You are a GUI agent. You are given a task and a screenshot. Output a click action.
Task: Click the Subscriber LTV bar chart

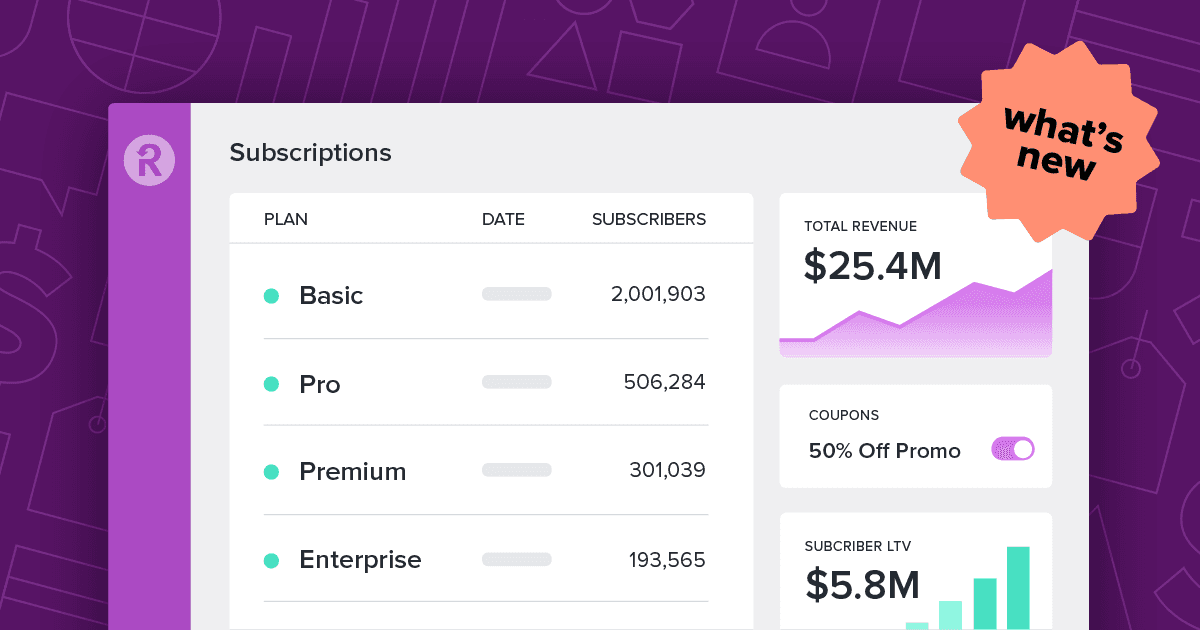[x=967, y=588]
